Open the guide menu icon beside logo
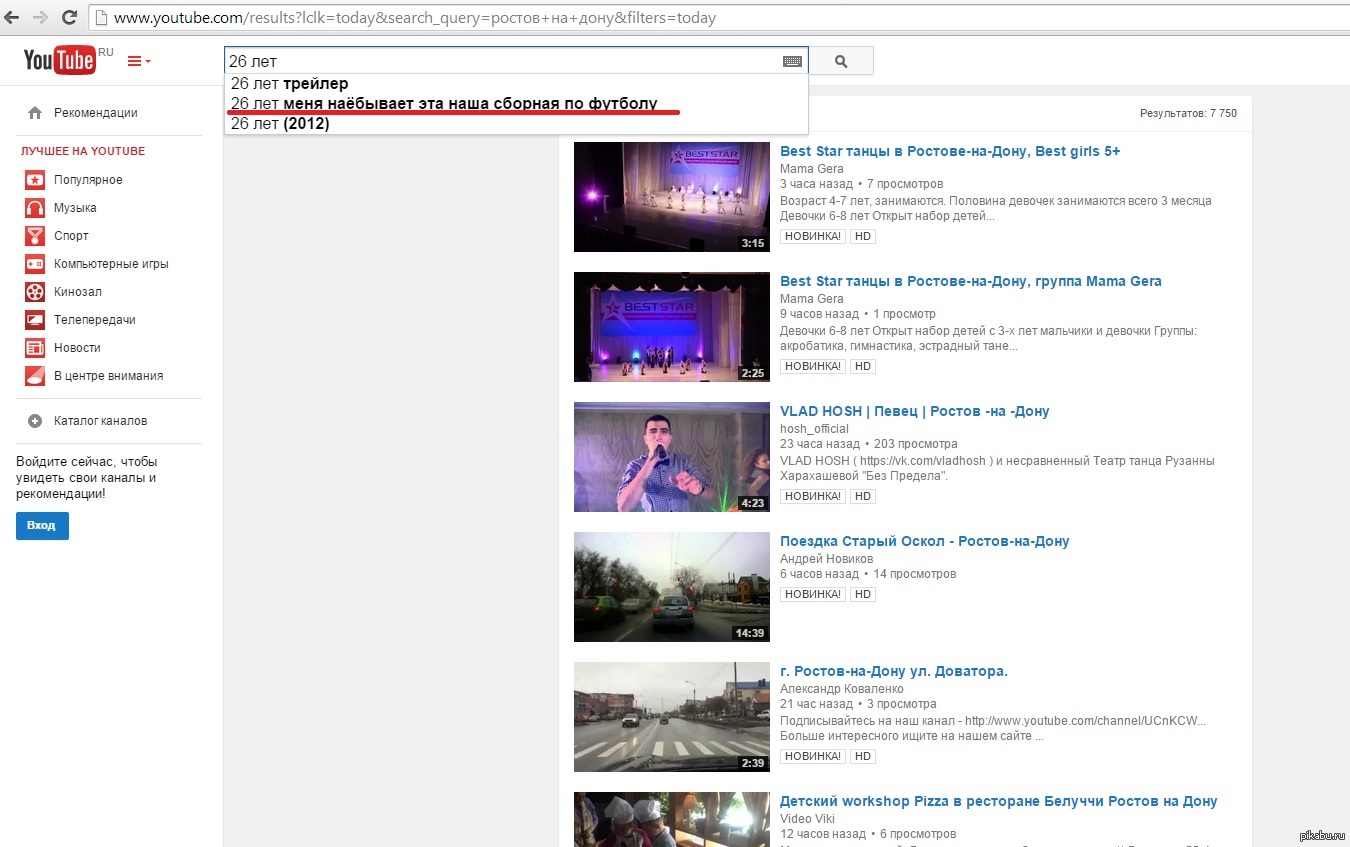The height and width of the screenshot is (847, 1350). (x=139, y=61)
